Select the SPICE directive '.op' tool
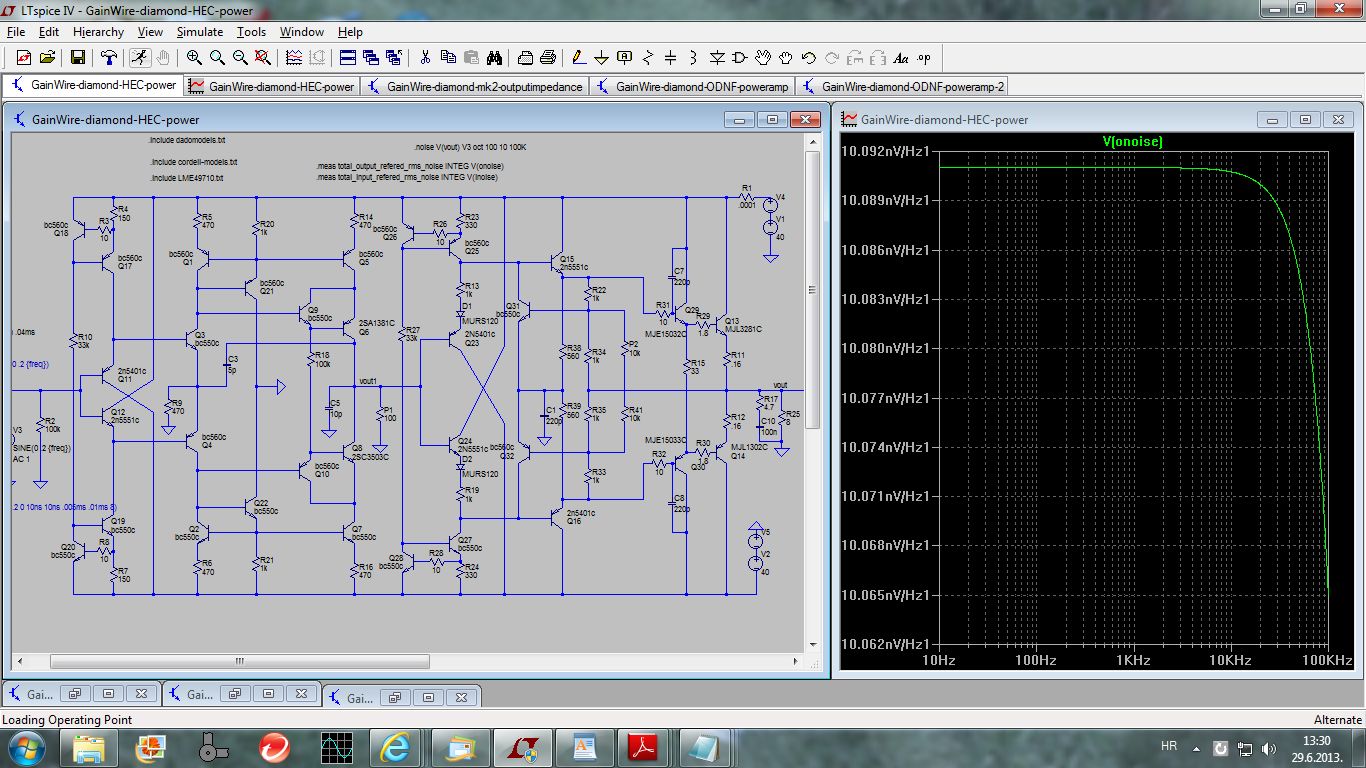 [x=924, y=57]
